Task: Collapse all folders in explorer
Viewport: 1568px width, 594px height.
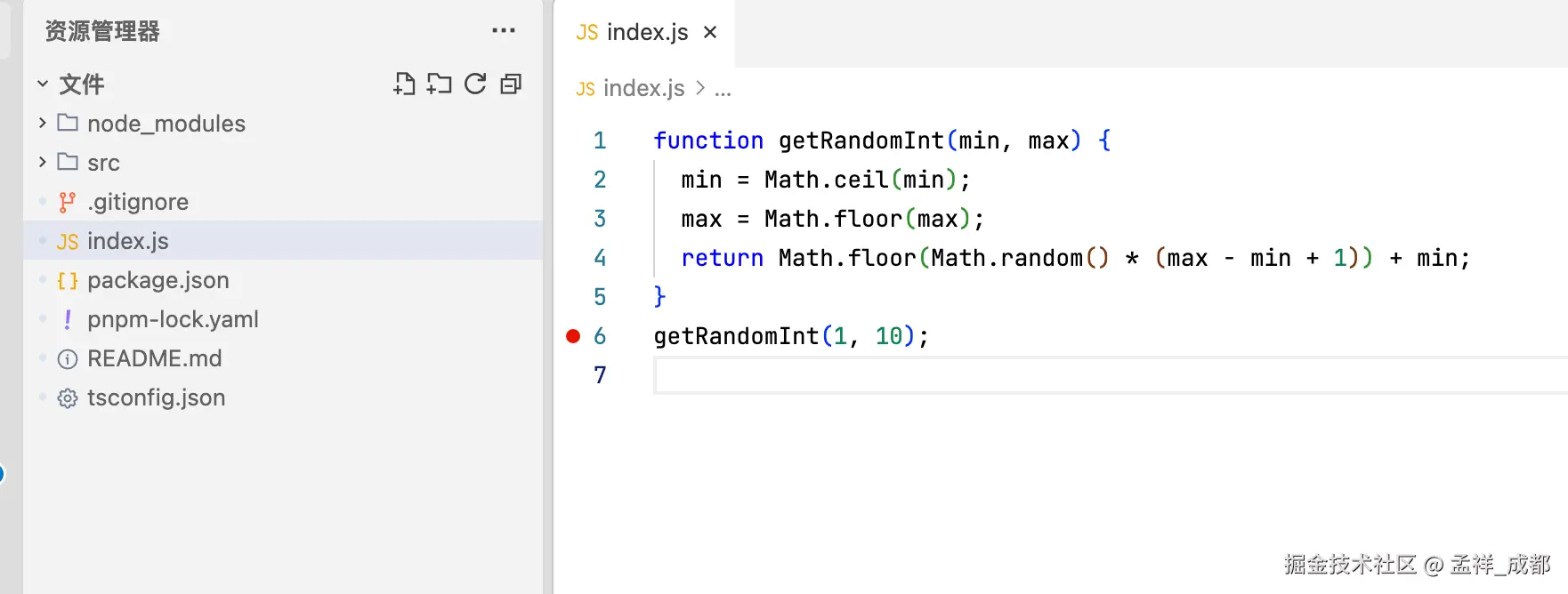Action: coord(511,84)
